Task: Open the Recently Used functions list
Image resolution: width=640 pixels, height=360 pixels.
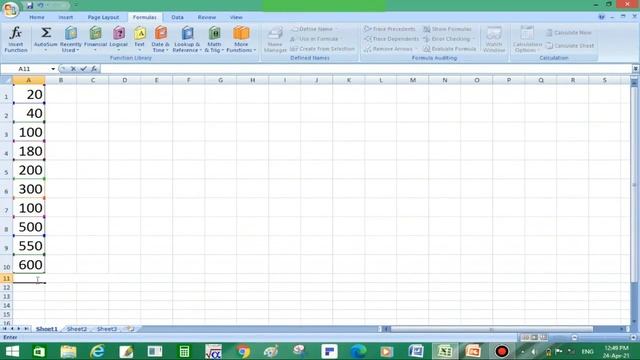Action: click(x=71, y=39)
